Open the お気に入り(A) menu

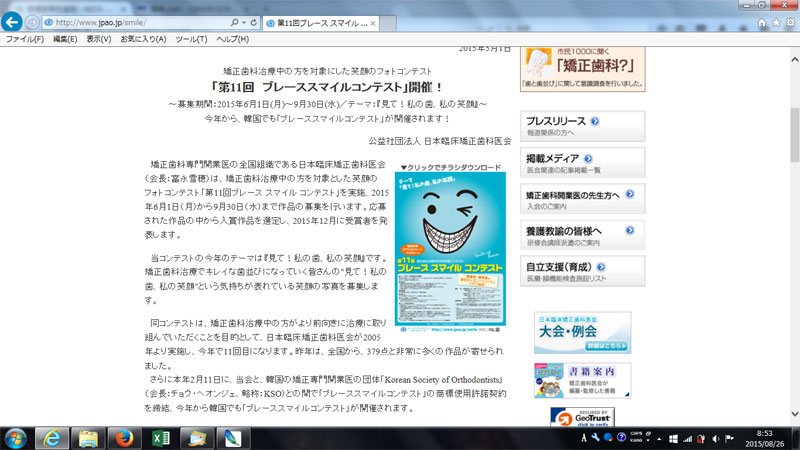click(x=143, y=39)
